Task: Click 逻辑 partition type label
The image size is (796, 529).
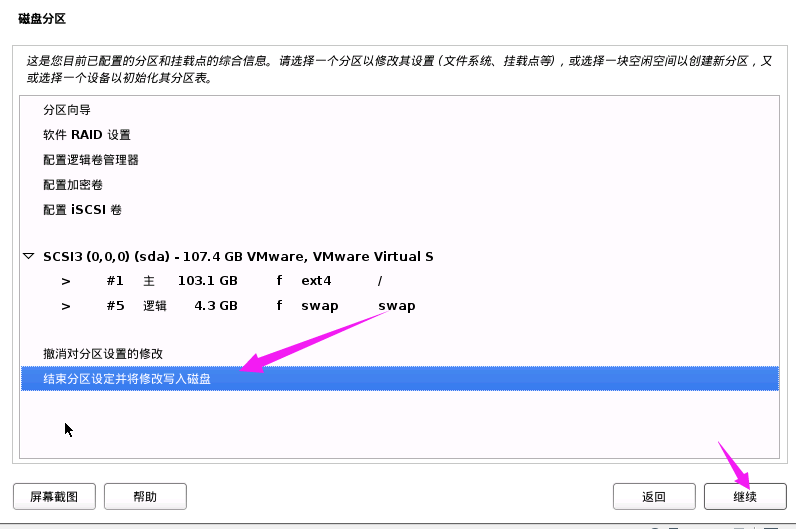Action: tap(155, 306)
